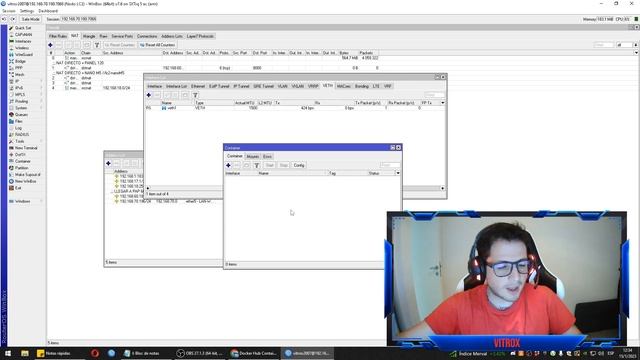640x360 pixels.
Task: Switch to VLAN tab in Interface List
Action: (x=283, y=86)
